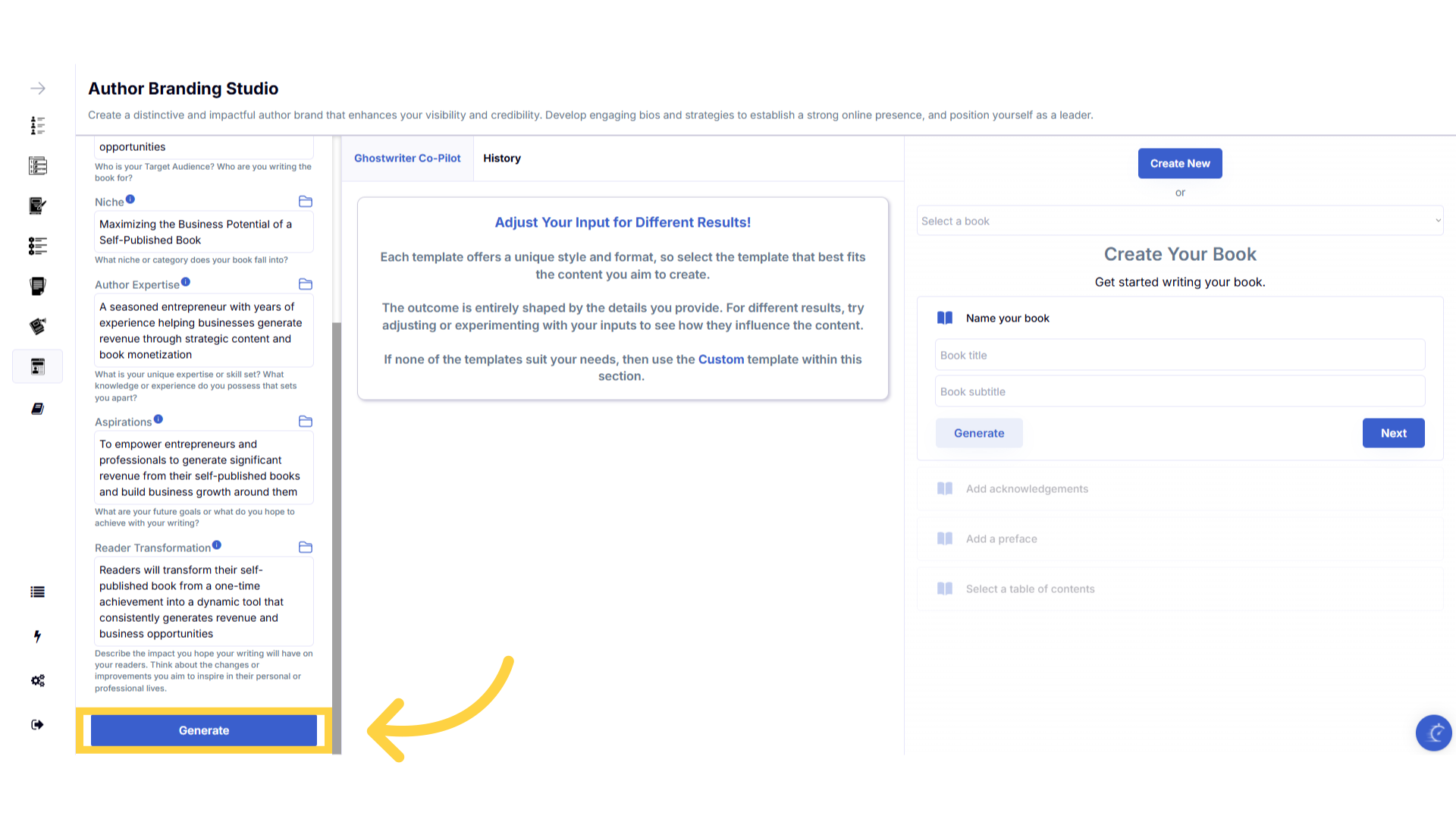This screenshot has height=819, width=1456.
Task: Open the book icon in the sidebar
Action: [x=38, y=409]
